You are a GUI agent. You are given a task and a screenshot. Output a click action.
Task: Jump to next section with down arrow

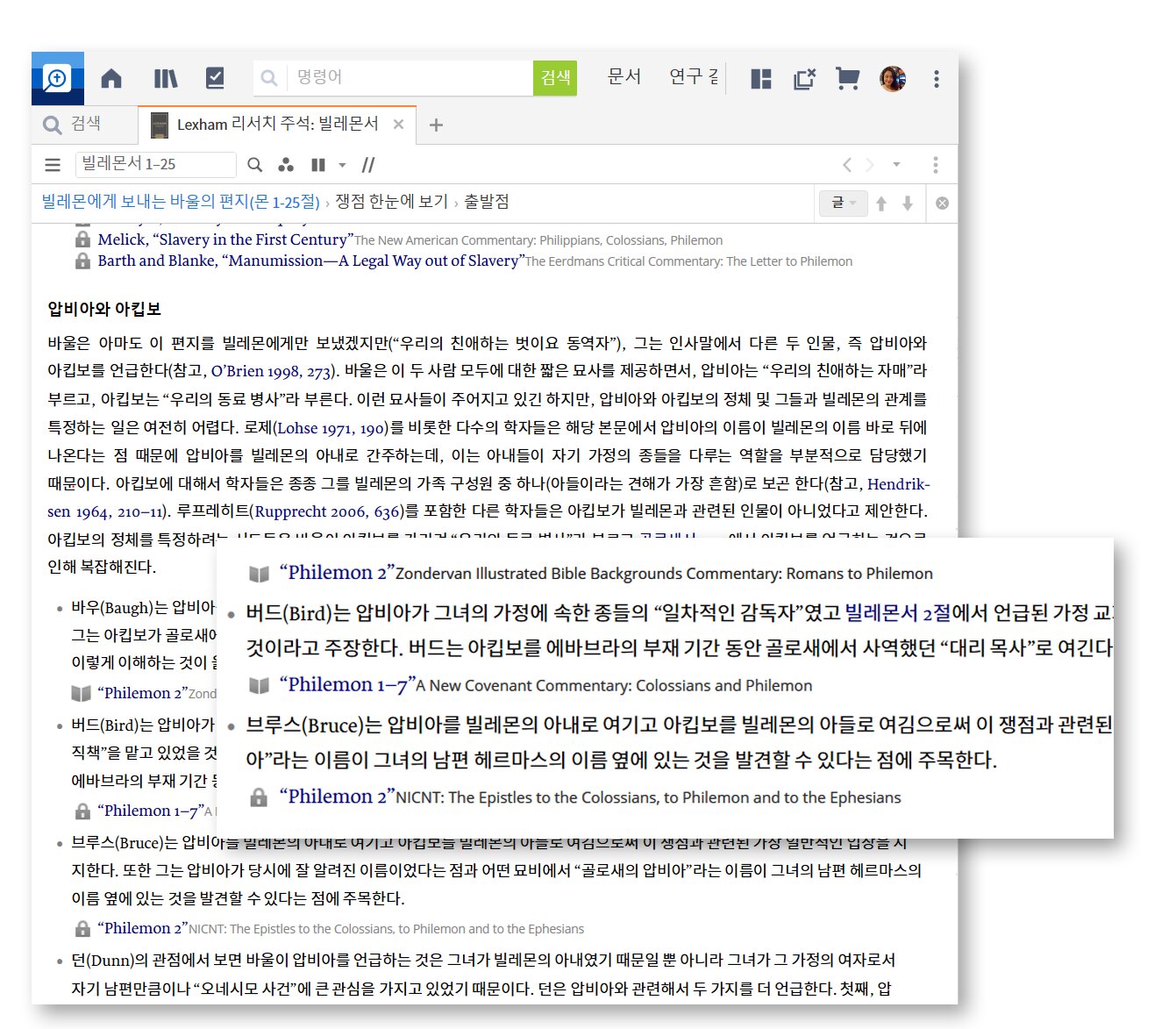click(x=908, y=204)
